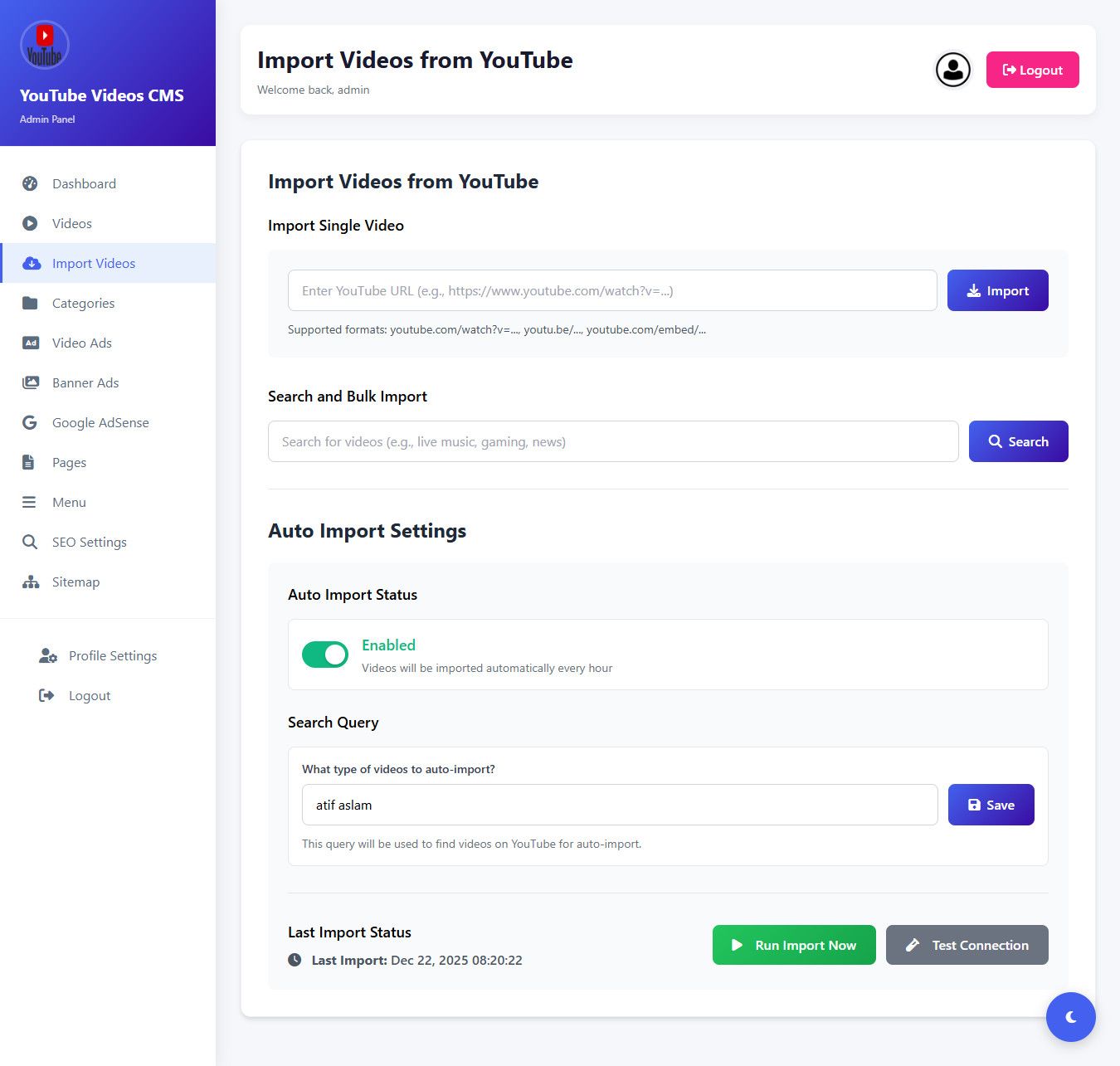Click the YouTube logo in sidebar header

[x=45, y=45]
